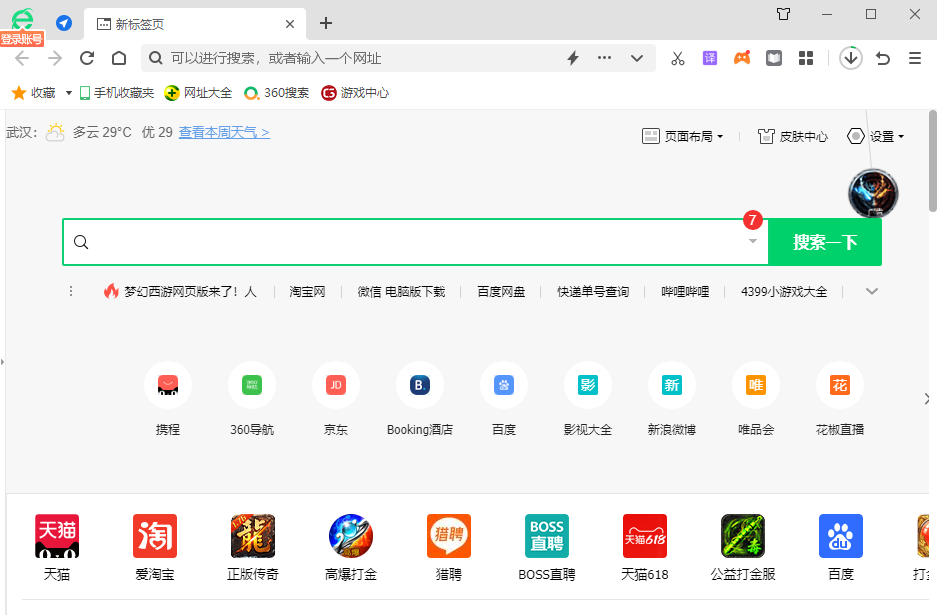Viewport: 937px width, 615px height.
Task: Open the 影视大全 shortcut icon
Action: tap(588, 385)
